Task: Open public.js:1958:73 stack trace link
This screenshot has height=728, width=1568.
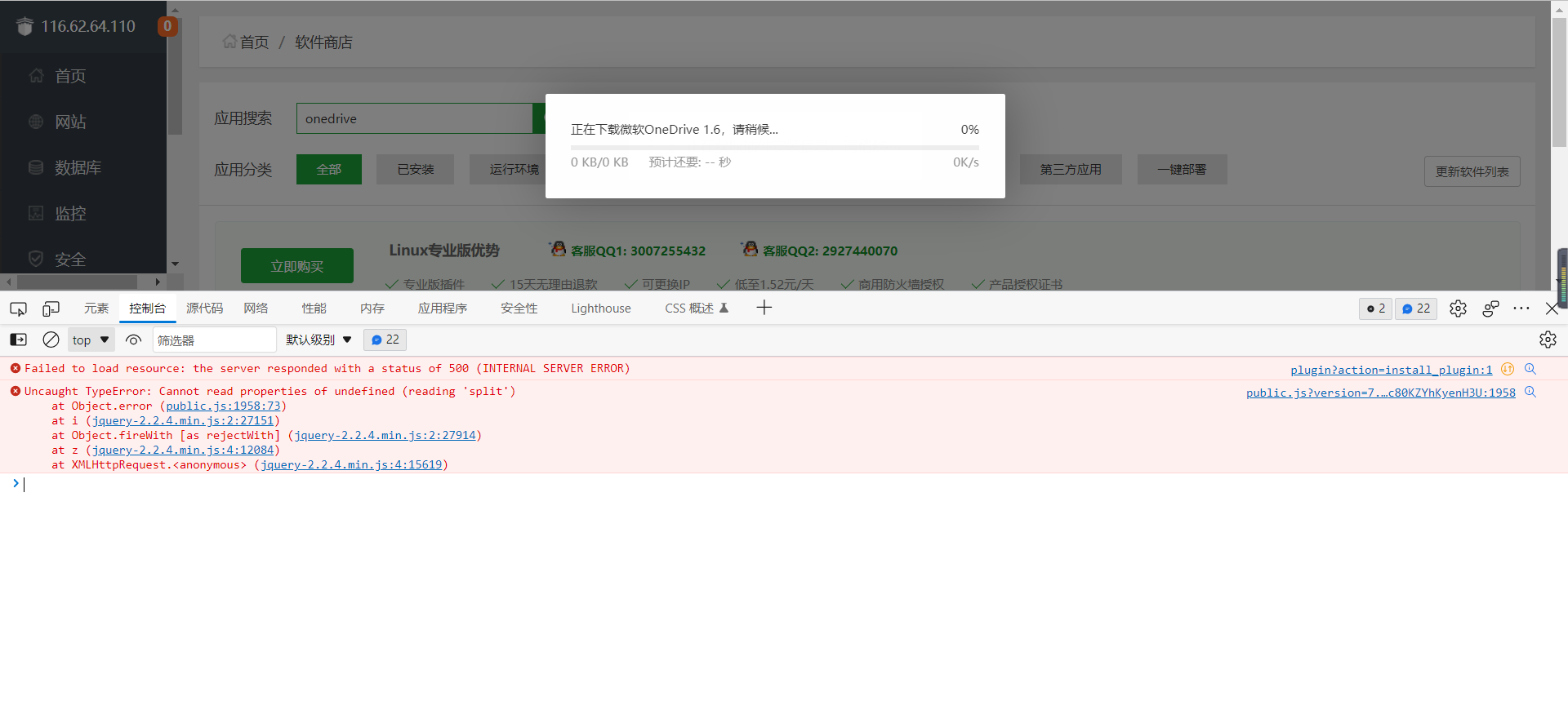Action: point(223,406)
